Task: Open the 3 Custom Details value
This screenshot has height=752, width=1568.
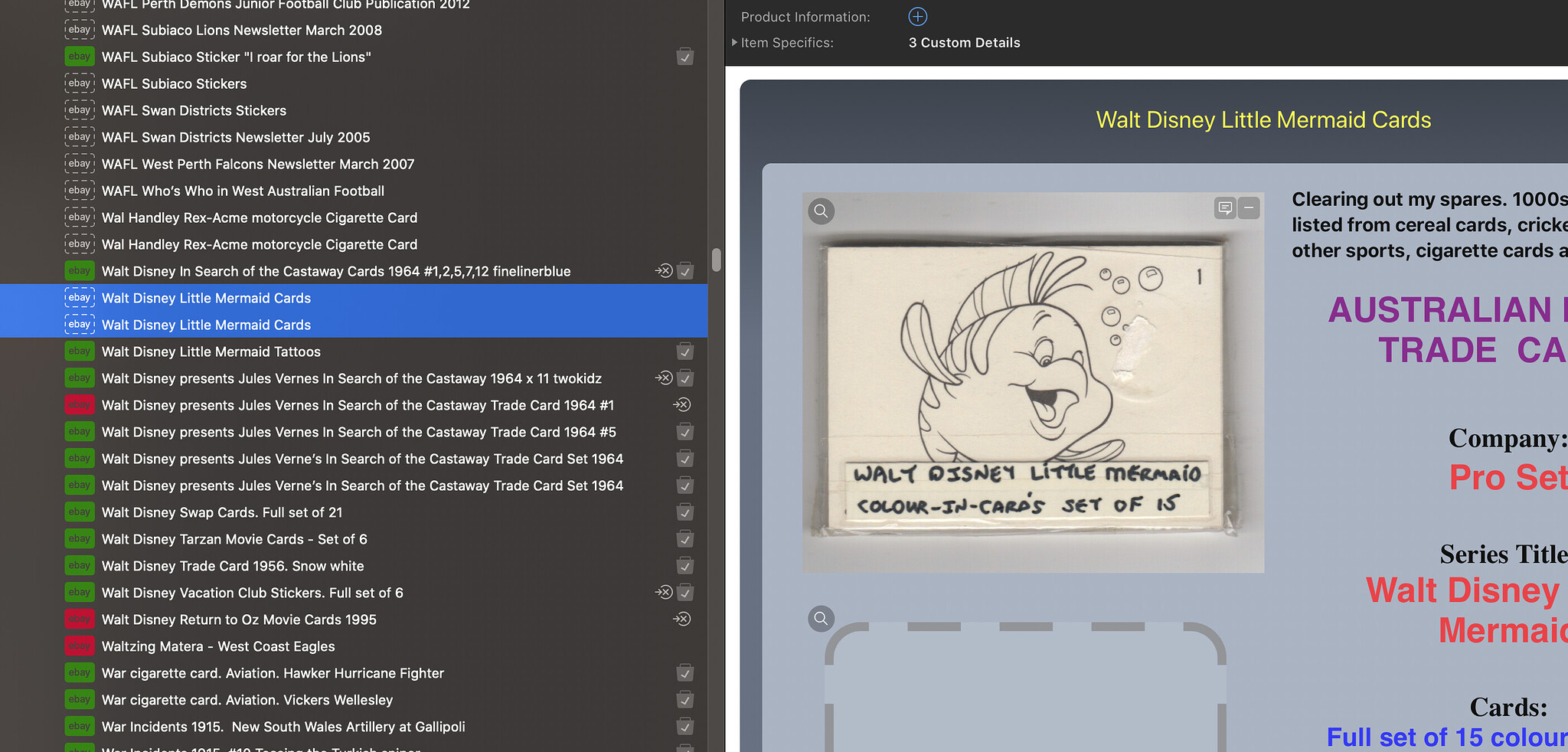Action: (x=964, y=43)
